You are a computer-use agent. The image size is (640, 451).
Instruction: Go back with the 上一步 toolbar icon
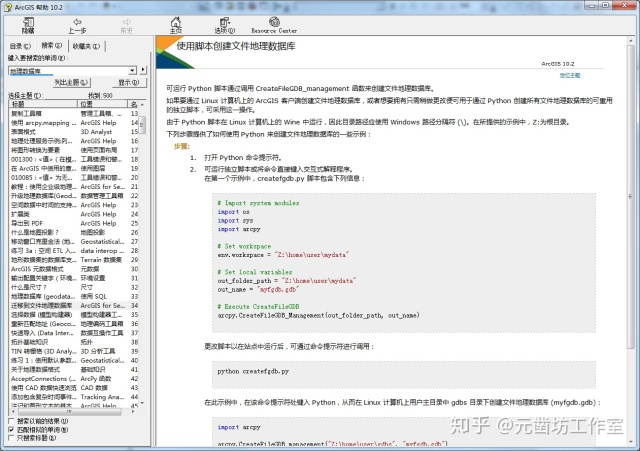[x=77, y=26]
